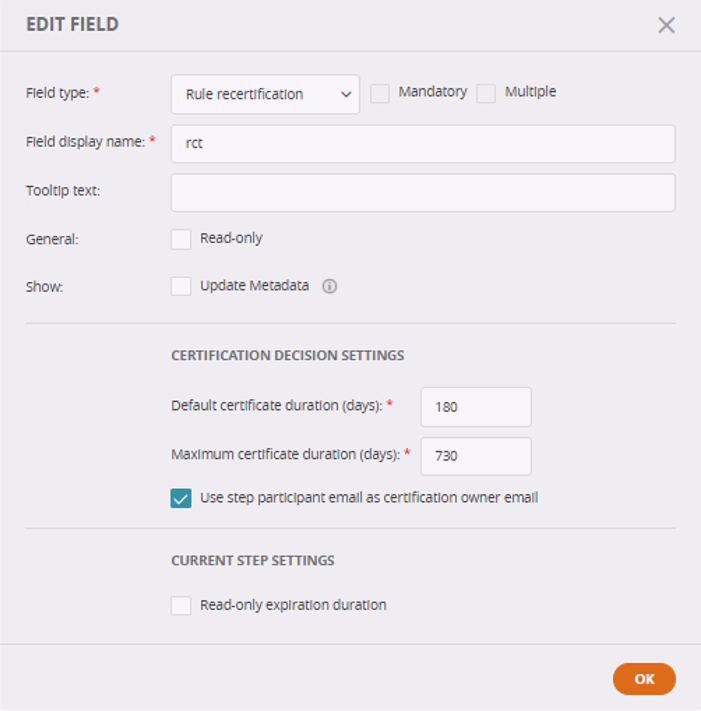Toggle Read-only expiration duration checkbox
Image resolution: width=701 pixels, height=711 pixels.
181,606
